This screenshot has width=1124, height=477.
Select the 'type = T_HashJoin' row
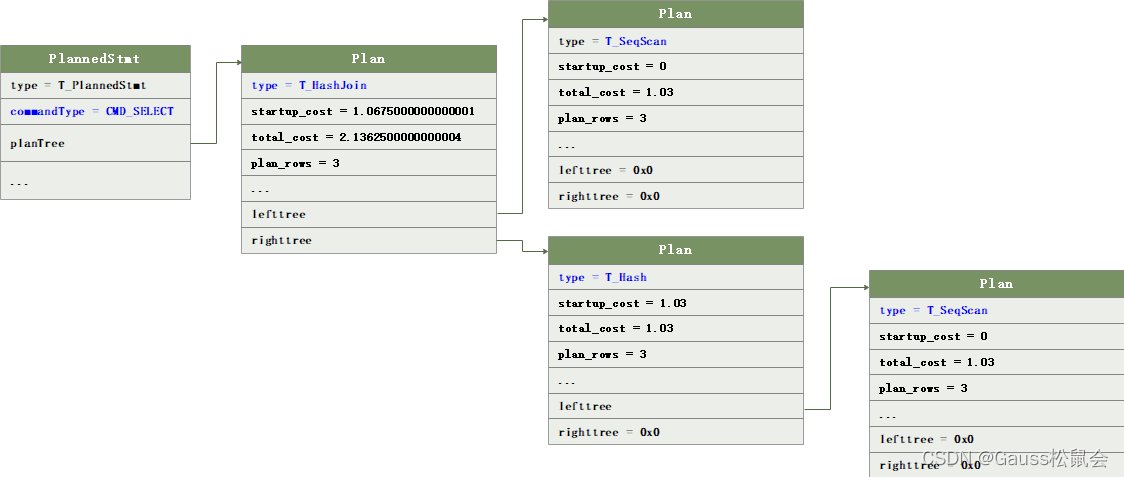368,85
